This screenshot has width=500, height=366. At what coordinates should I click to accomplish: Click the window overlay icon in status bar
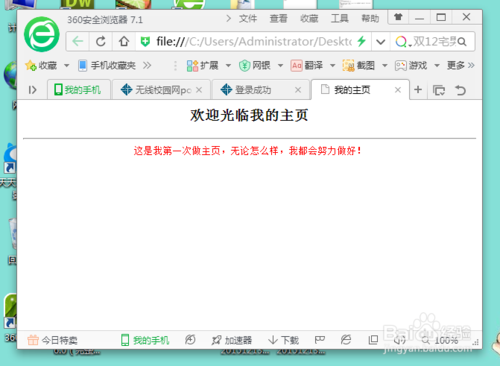point(373,340)
